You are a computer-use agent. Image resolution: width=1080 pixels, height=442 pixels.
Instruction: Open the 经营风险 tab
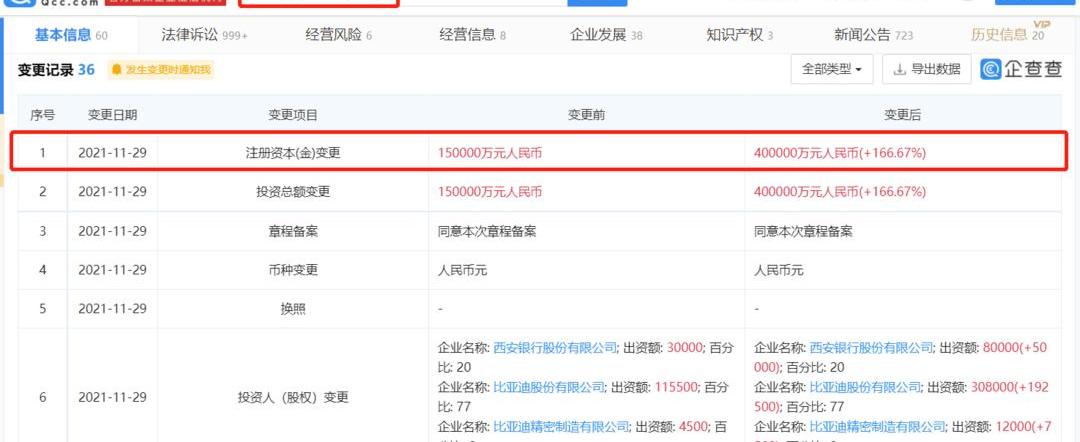coord(338,35)
